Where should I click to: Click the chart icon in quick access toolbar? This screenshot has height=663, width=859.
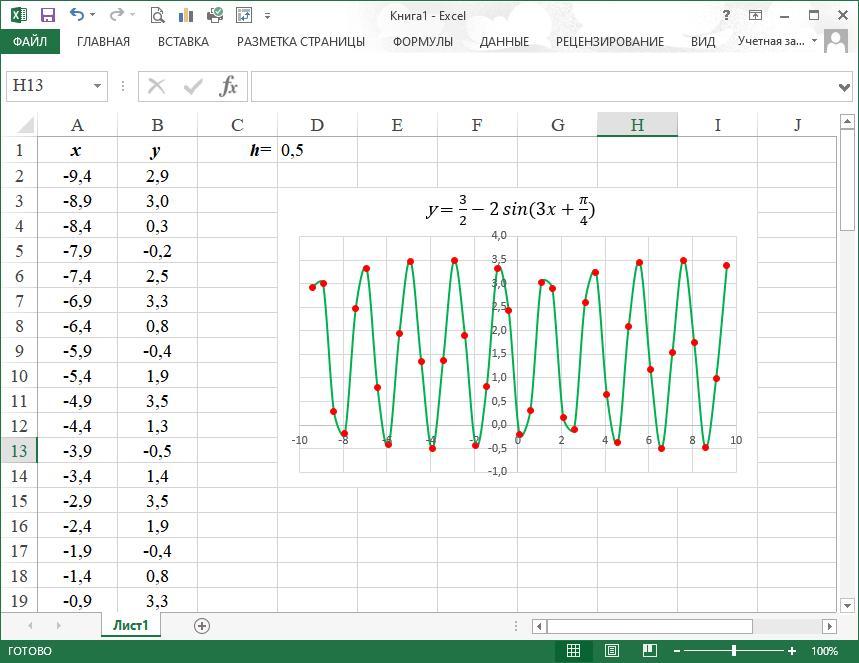click(x=186, y=15)
